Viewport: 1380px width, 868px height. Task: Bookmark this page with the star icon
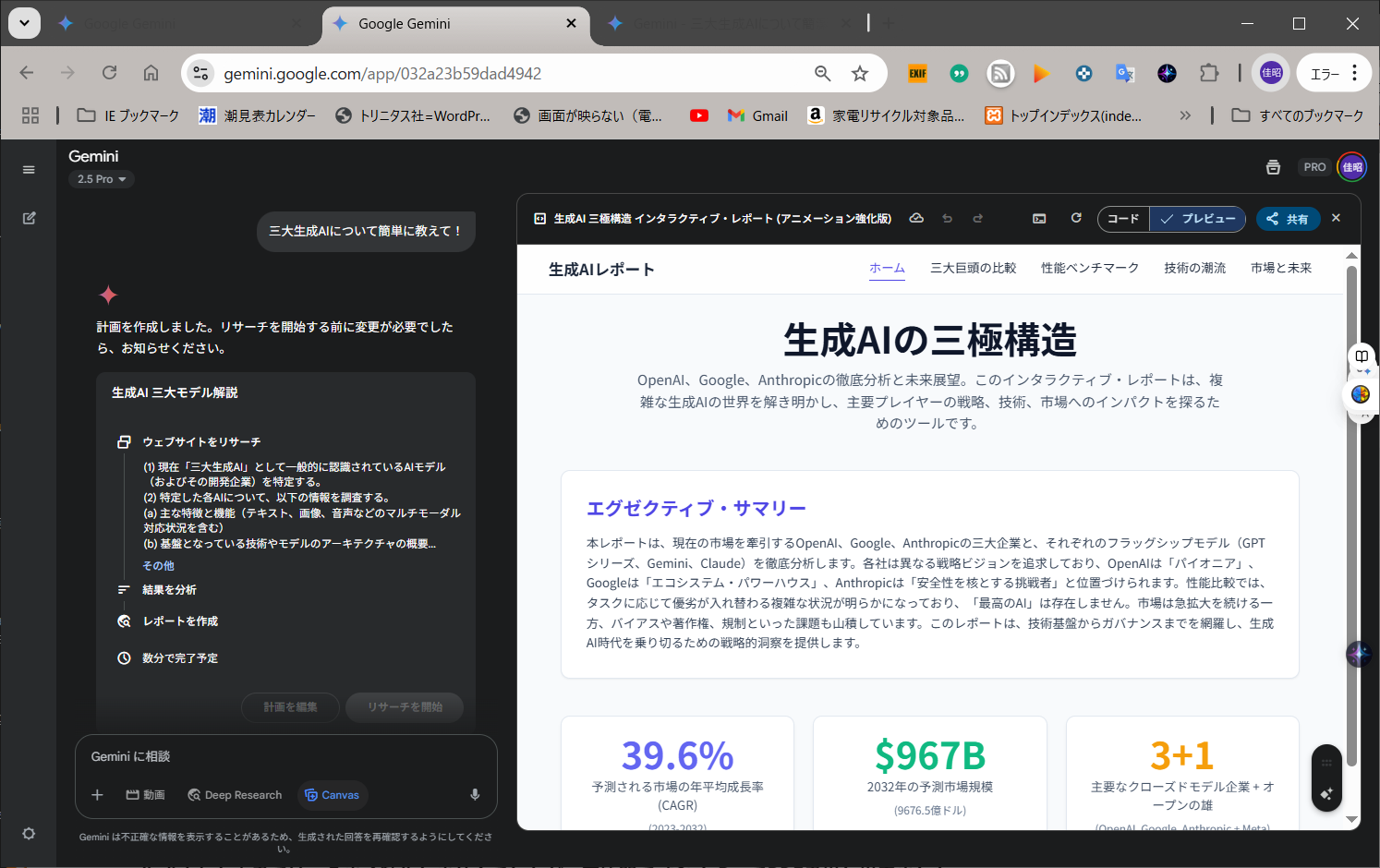coord(860,74)
